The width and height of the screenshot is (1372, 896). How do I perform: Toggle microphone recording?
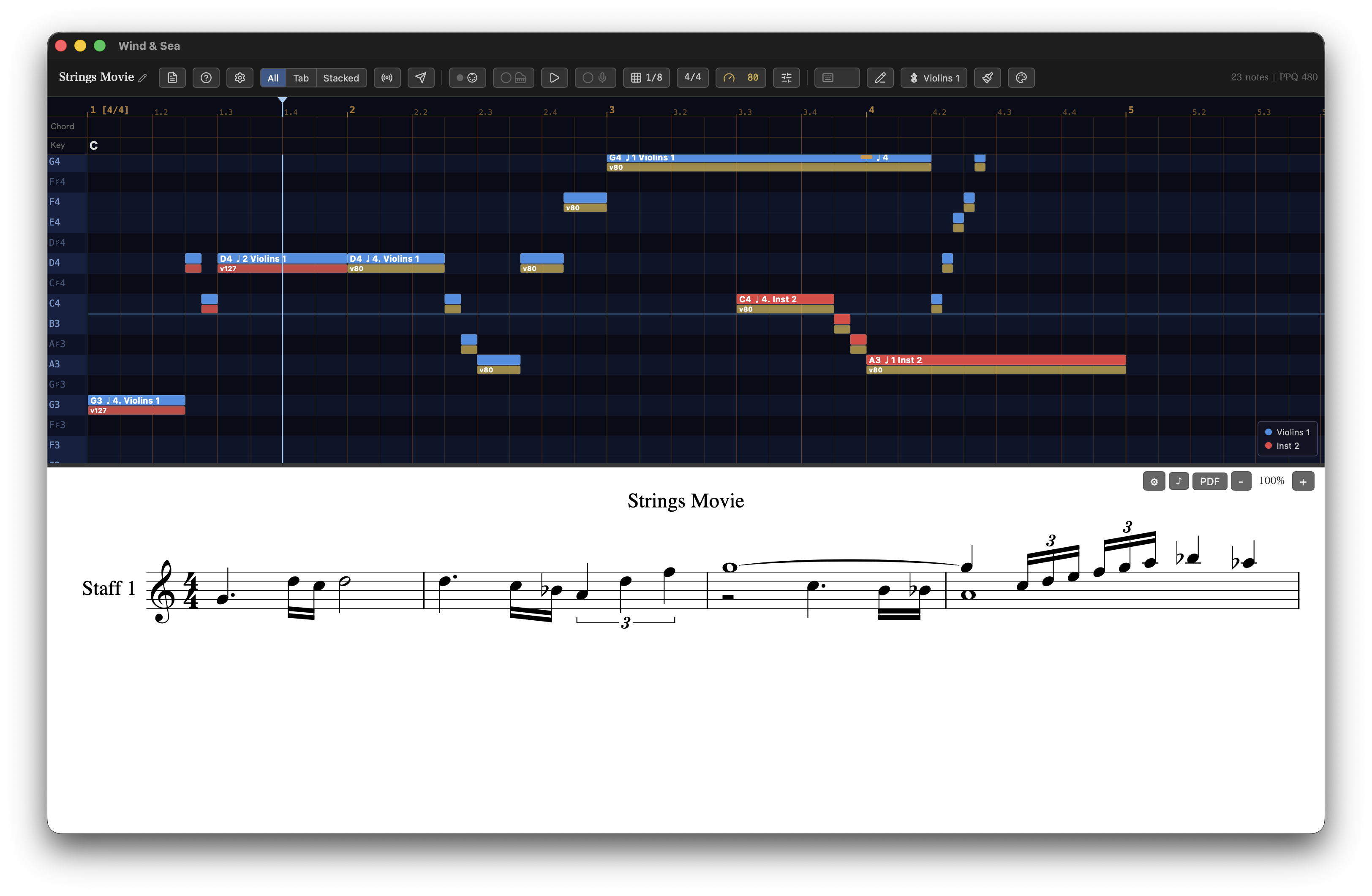pos(595,78)
